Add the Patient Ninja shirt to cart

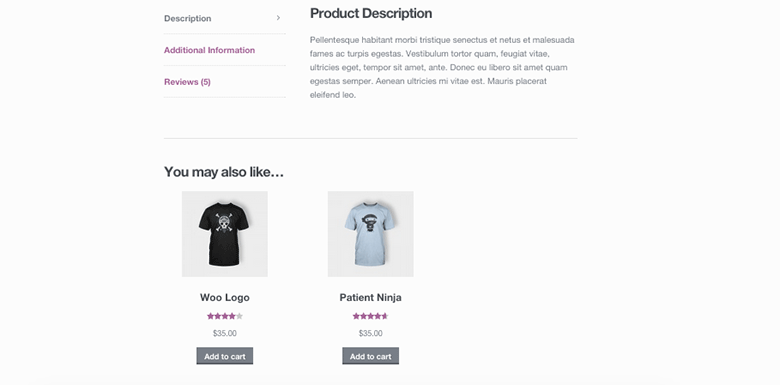(x=371, y=356)
